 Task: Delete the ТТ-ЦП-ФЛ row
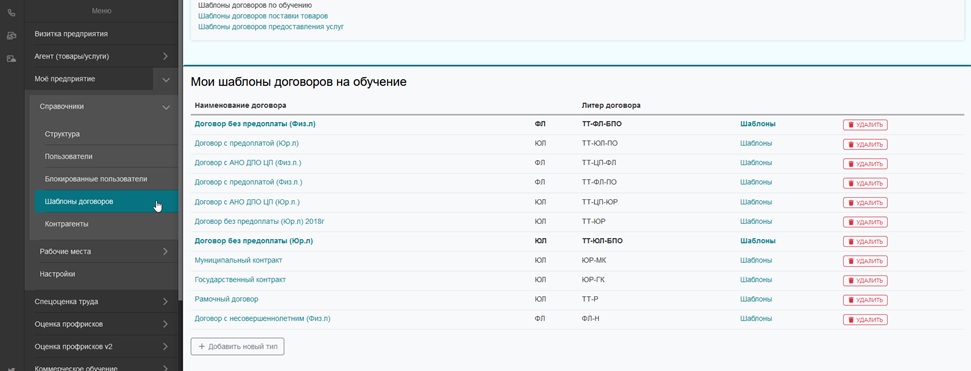click(865, 164)
